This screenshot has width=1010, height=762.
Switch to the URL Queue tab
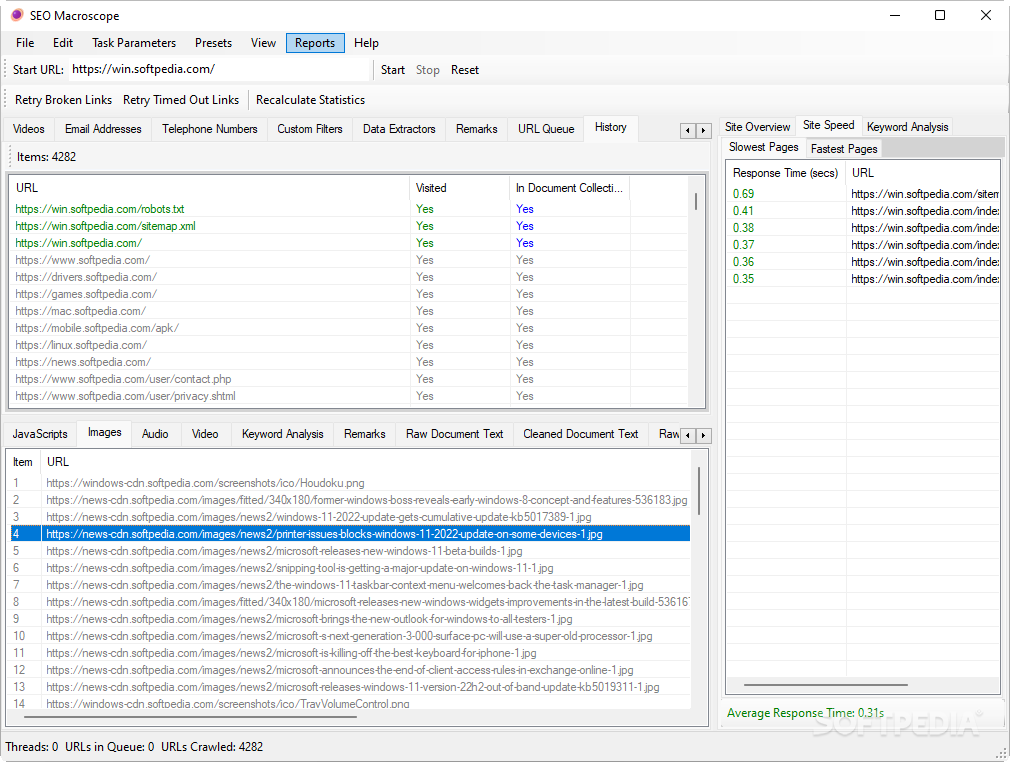click(546, 129)
